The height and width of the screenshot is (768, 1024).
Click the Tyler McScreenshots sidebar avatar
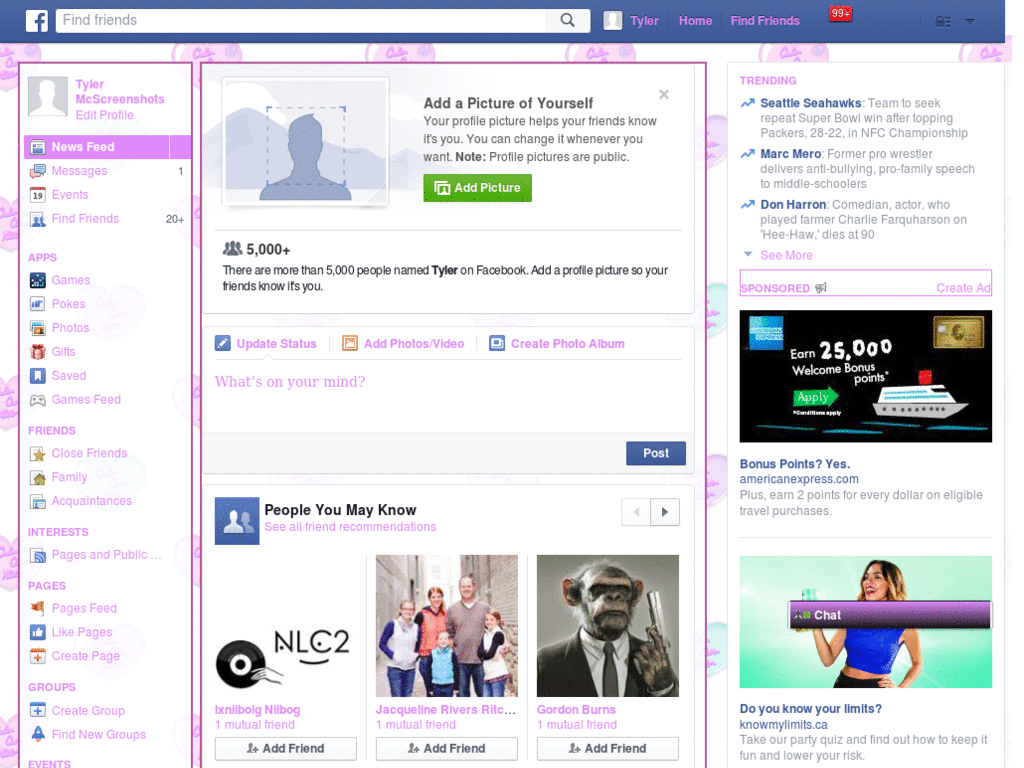[x=48, y=97]
